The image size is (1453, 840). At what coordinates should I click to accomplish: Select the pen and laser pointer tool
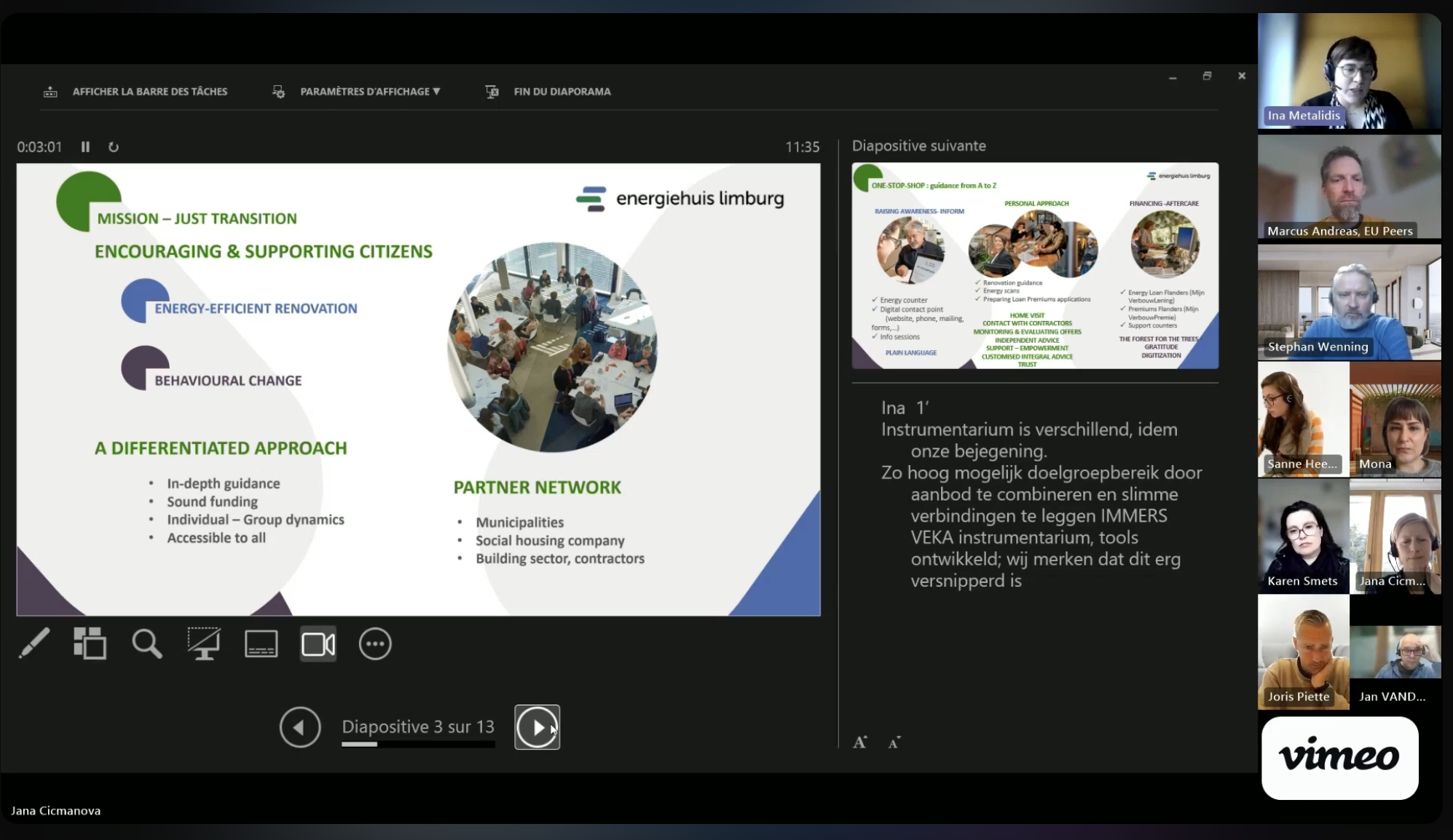(x=34, y=643)
